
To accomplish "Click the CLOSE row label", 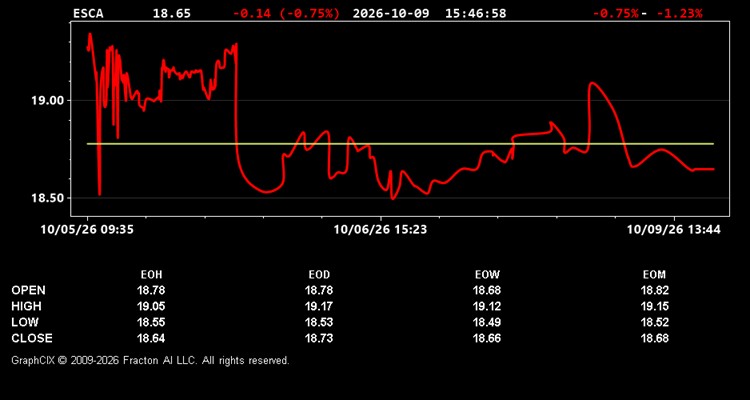I will coord(32,338).
